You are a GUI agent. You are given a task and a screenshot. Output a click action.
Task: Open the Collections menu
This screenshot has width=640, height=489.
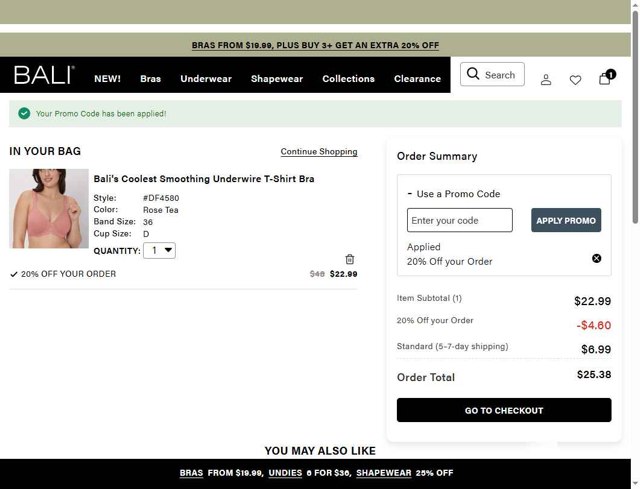click(348, 79)
